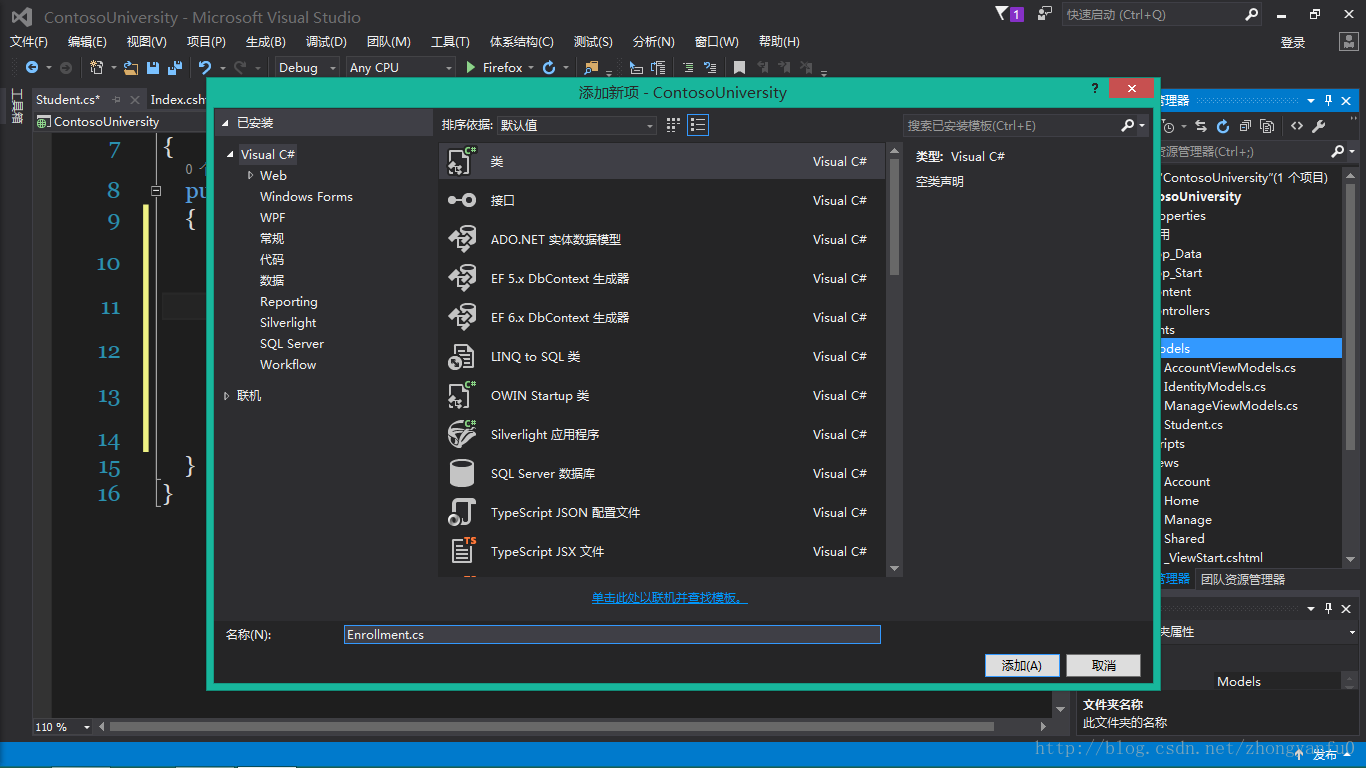Screen dimensions: 1366x768
Task: Click the Properties wrench icon in Solution Explorer
Action: [1319, 127]
